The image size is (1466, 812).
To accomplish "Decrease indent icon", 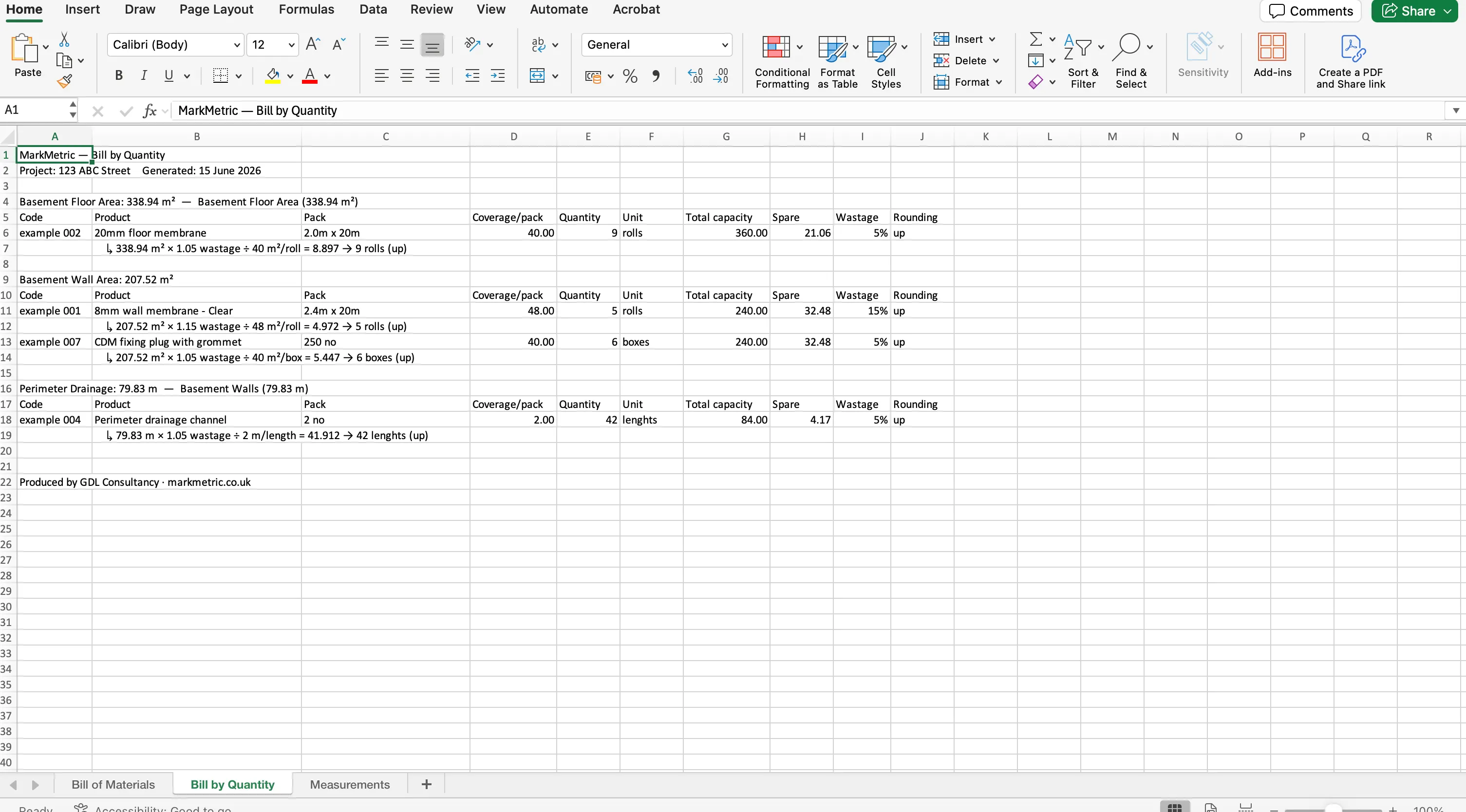I will pyautogui.click(x=472, y=75).
